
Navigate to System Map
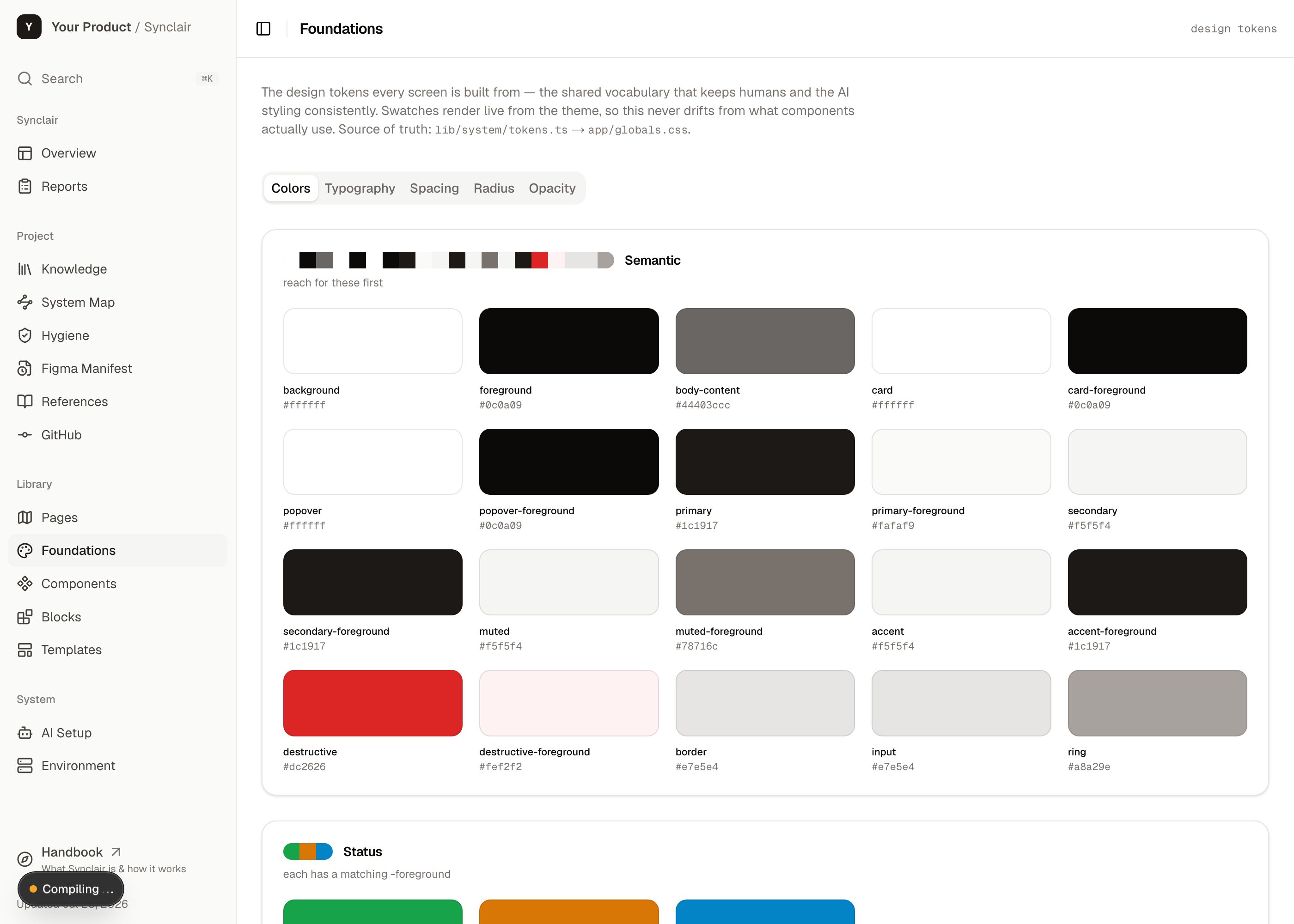point(118,302)
